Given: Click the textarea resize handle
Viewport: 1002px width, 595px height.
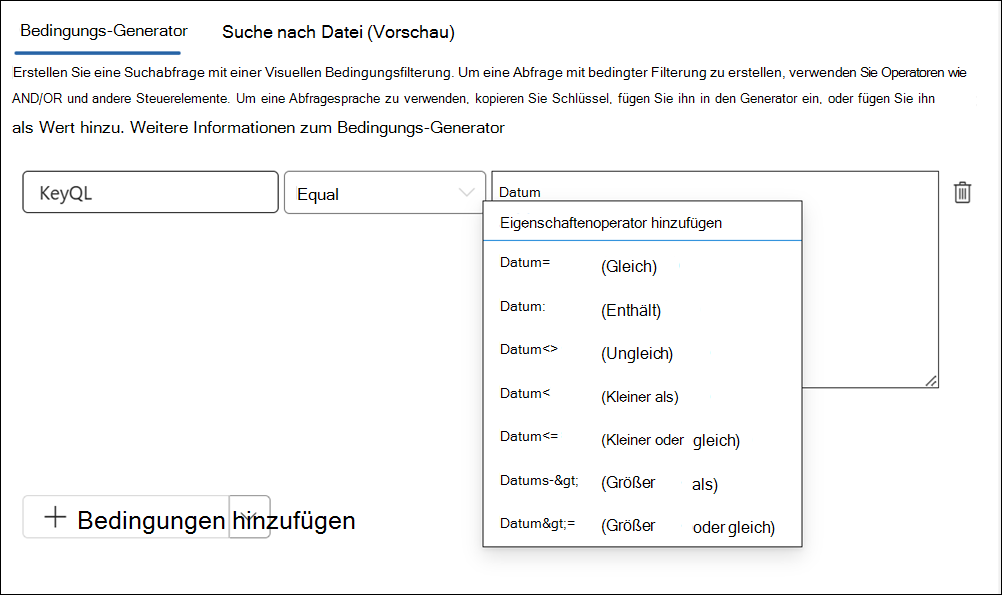Looking at the screenshot, I should (x=932, y=381).
